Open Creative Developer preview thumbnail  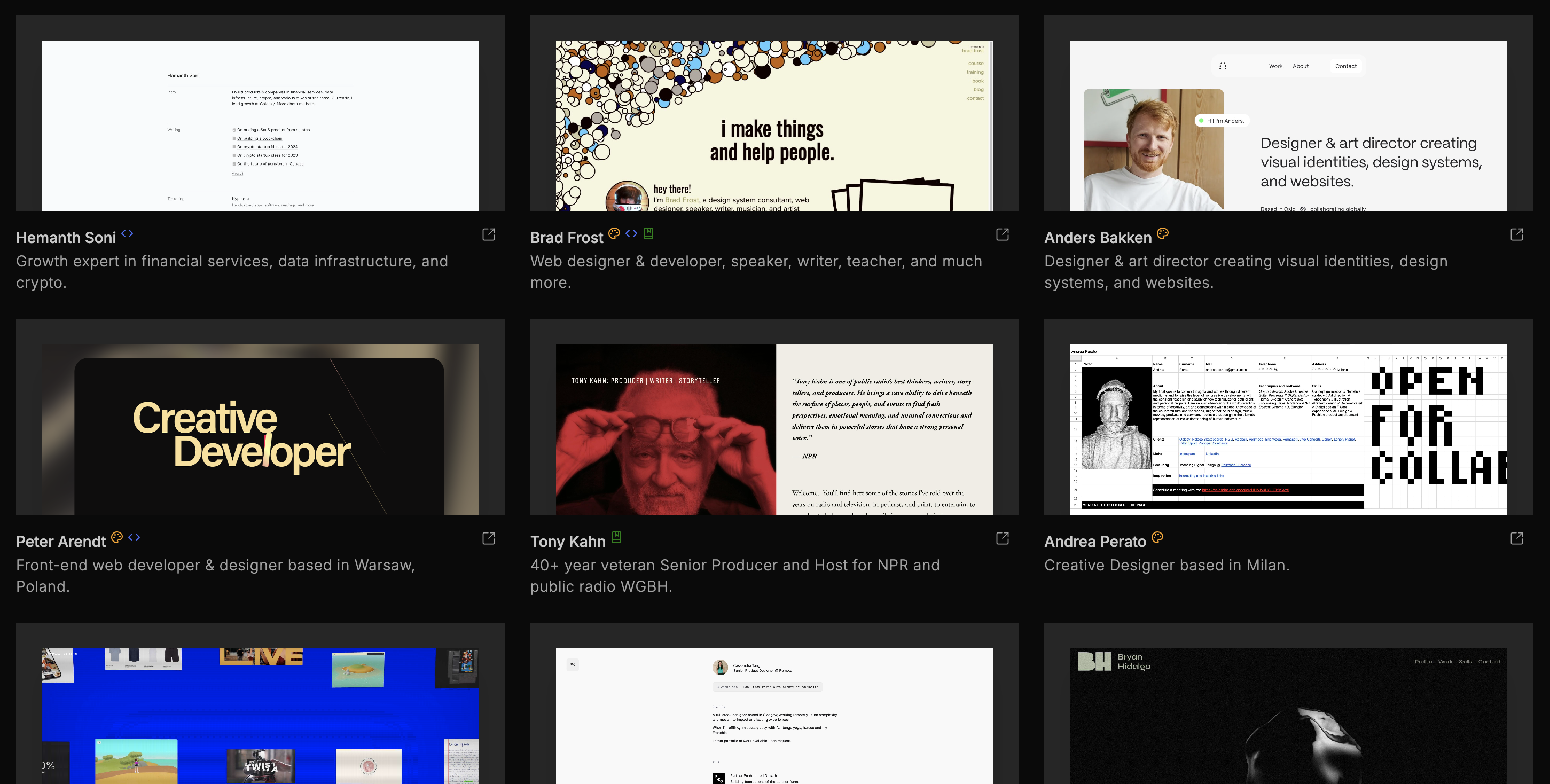(260, 429)
